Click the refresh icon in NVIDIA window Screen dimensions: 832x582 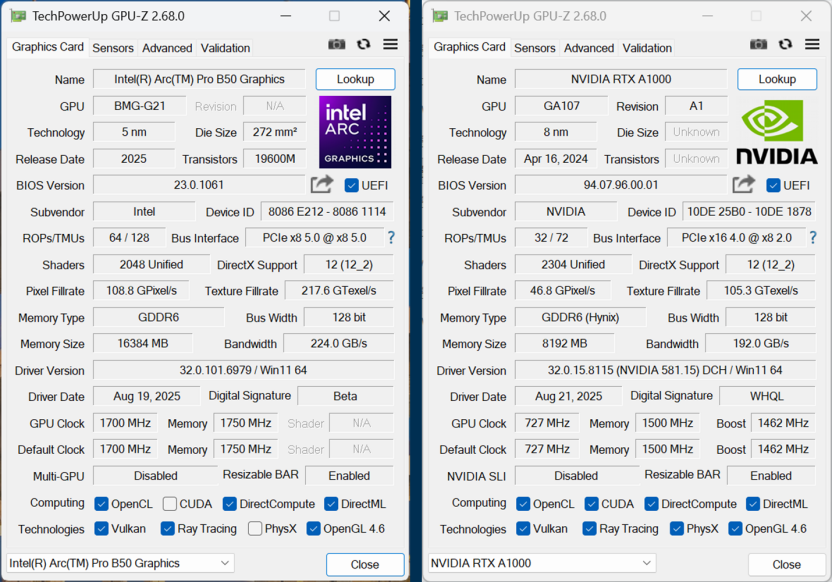[x=786, y=45]
